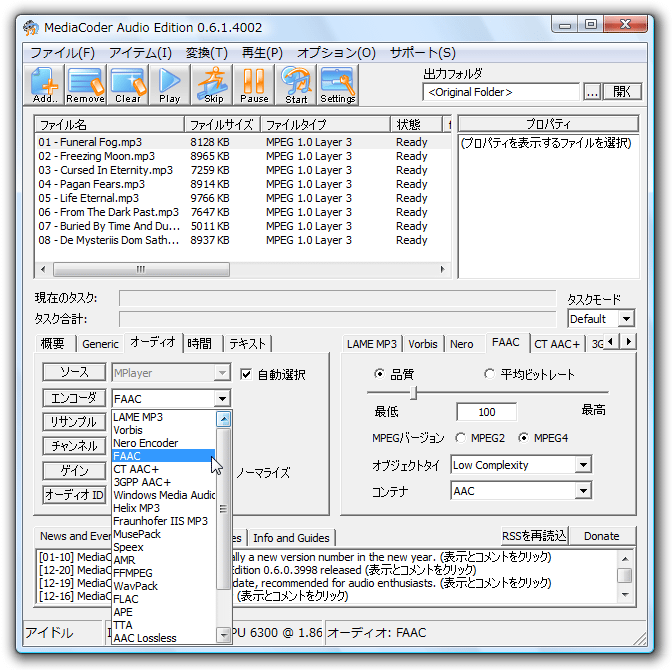Click the MediaCoder app icon in title bar
This screenshot has width=672, height=670.
point(31,28)
